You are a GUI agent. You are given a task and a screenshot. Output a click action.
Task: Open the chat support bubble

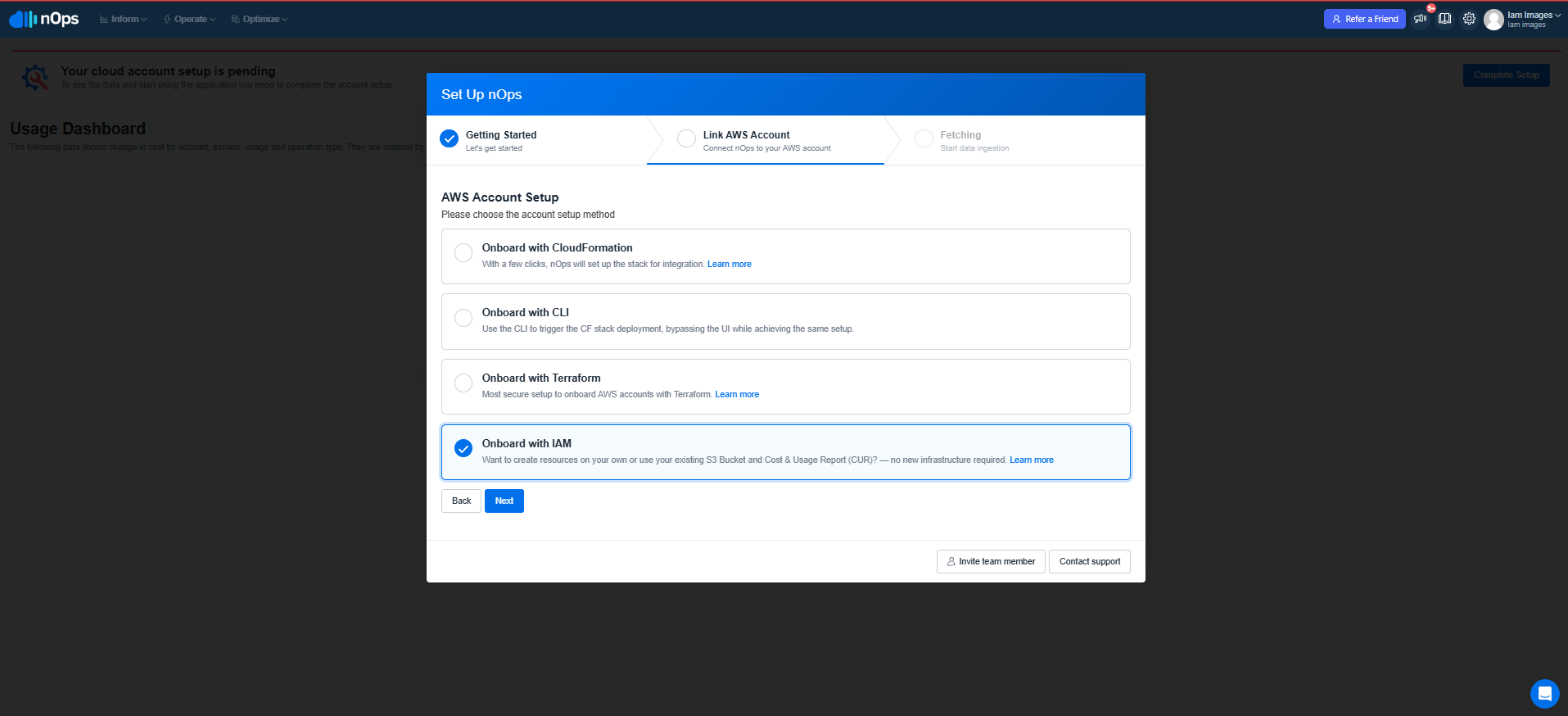click(1544, 693)
